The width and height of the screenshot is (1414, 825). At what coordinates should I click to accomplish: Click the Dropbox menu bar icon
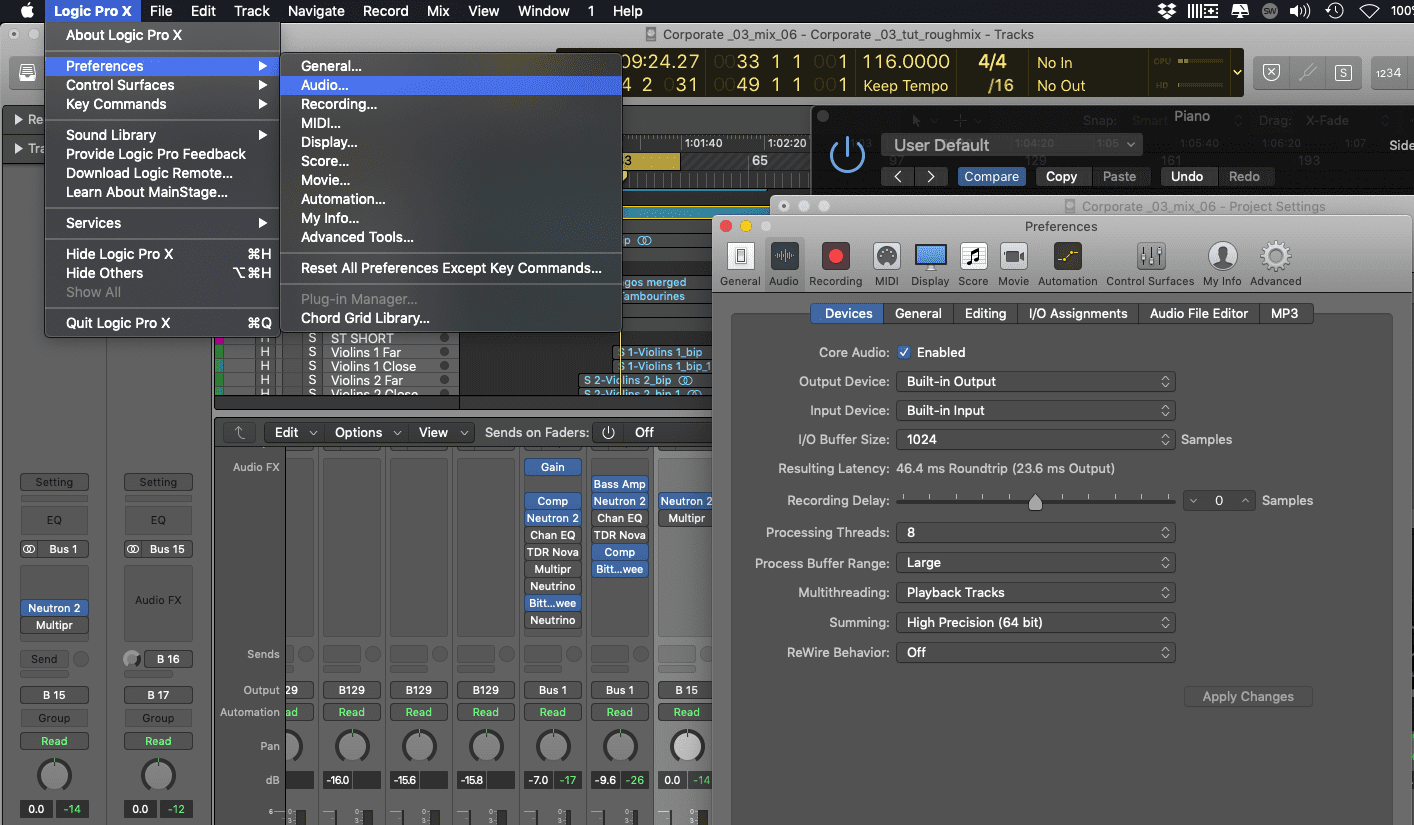click(1166, 11)
